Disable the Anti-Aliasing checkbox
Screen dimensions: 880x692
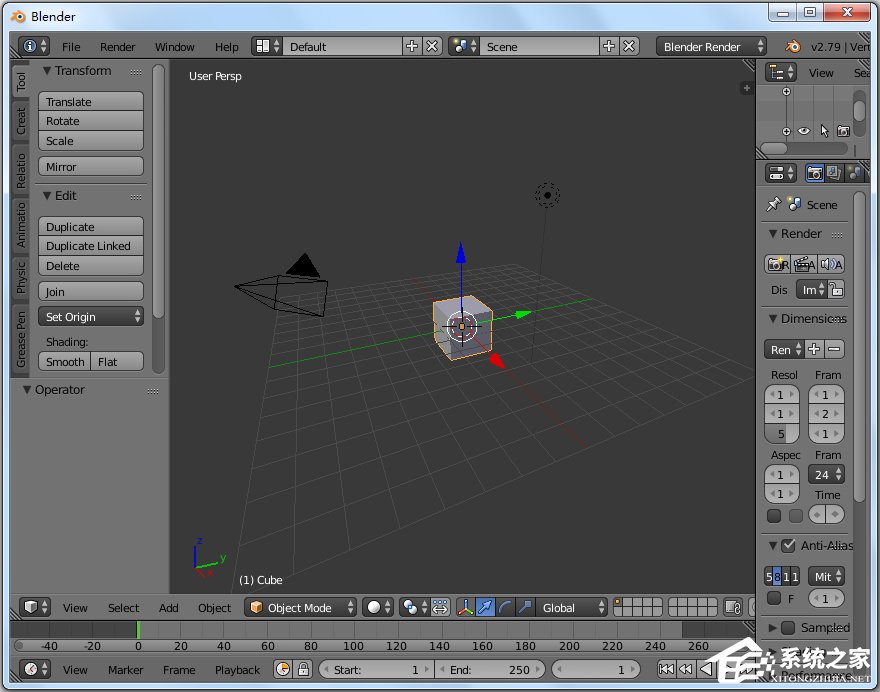pos(788,545)
